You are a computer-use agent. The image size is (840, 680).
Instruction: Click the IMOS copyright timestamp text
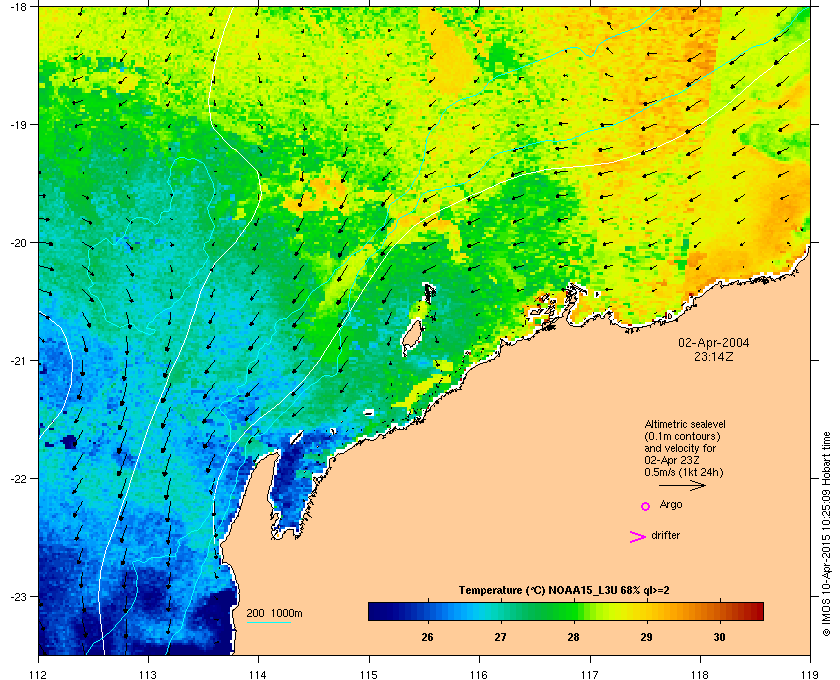(826, 534)
